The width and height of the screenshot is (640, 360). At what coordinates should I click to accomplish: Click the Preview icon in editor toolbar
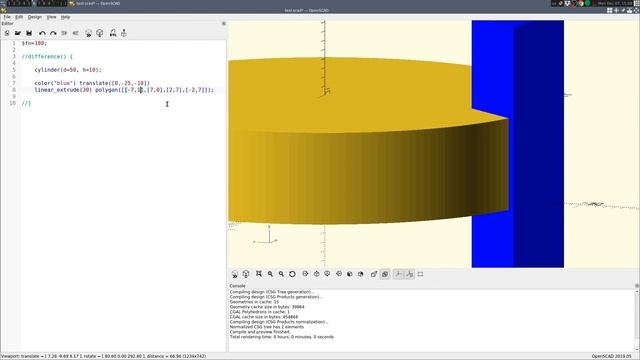89,33
